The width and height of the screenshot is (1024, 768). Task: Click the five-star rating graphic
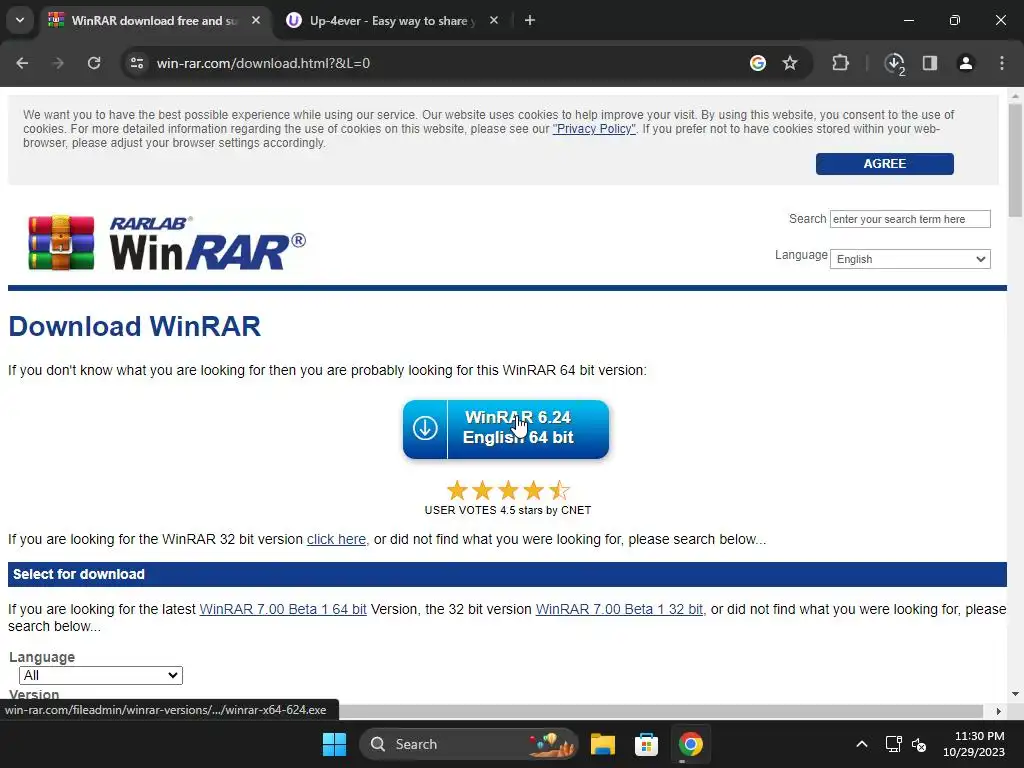pos(507,490)
